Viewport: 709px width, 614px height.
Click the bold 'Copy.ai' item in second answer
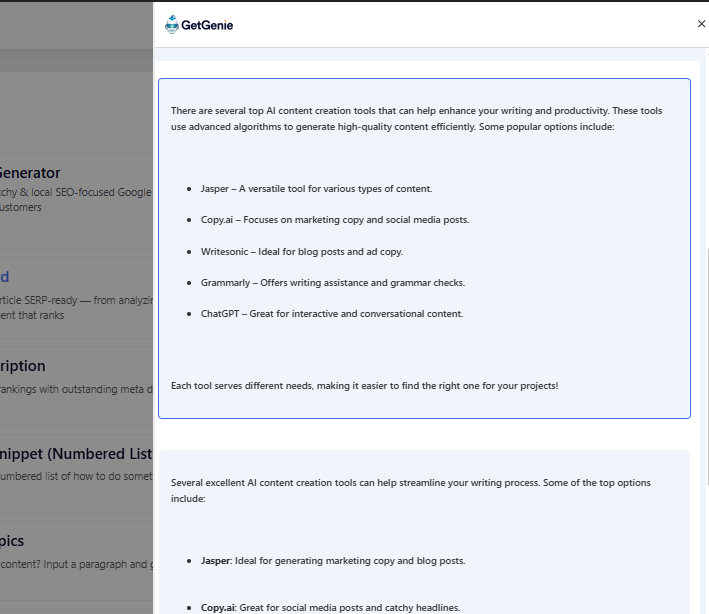pos(218,607)
